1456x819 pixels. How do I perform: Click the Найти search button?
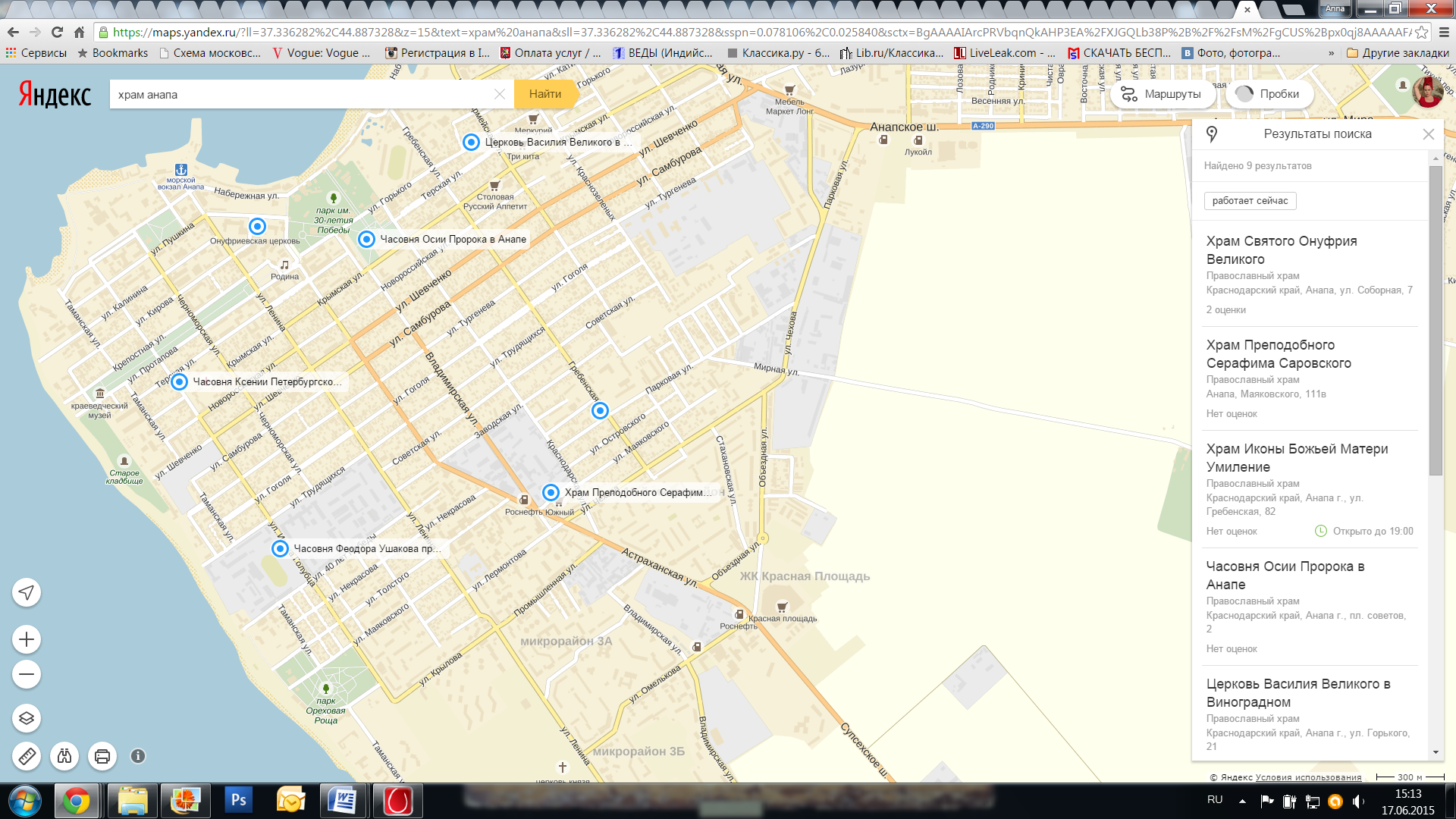click(545, 94)
